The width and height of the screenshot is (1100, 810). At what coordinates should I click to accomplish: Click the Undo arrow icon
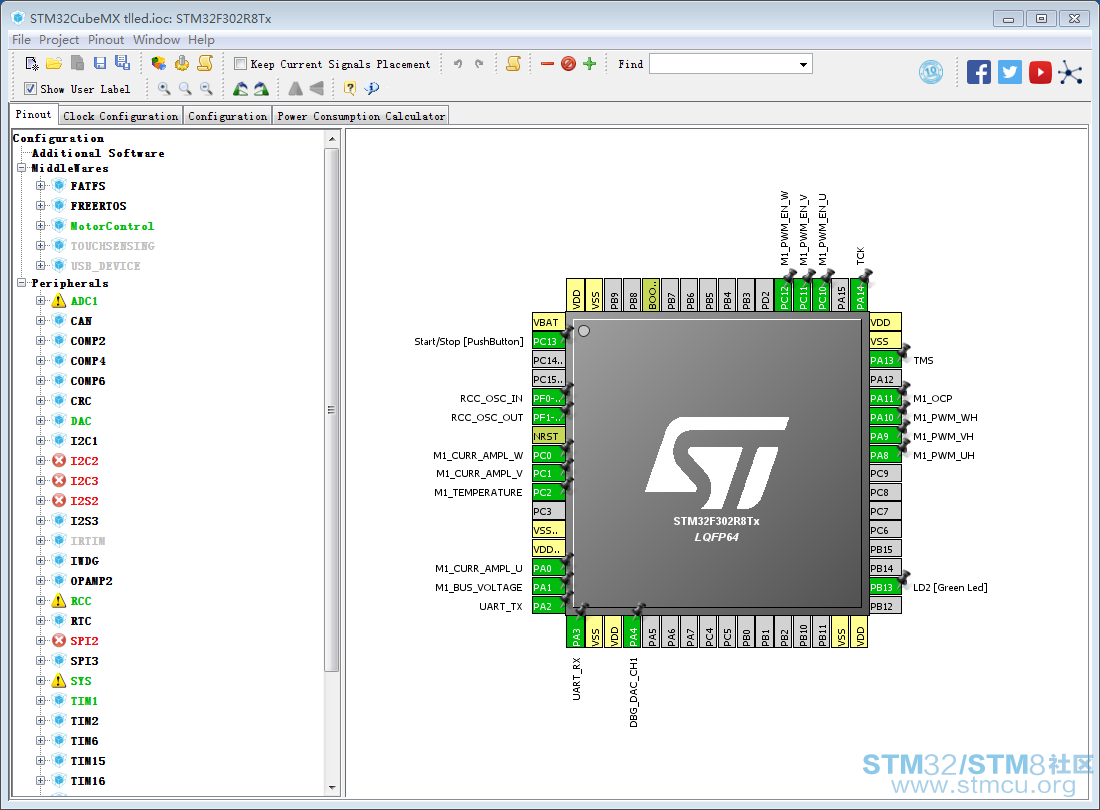click(x=458, y=64)
